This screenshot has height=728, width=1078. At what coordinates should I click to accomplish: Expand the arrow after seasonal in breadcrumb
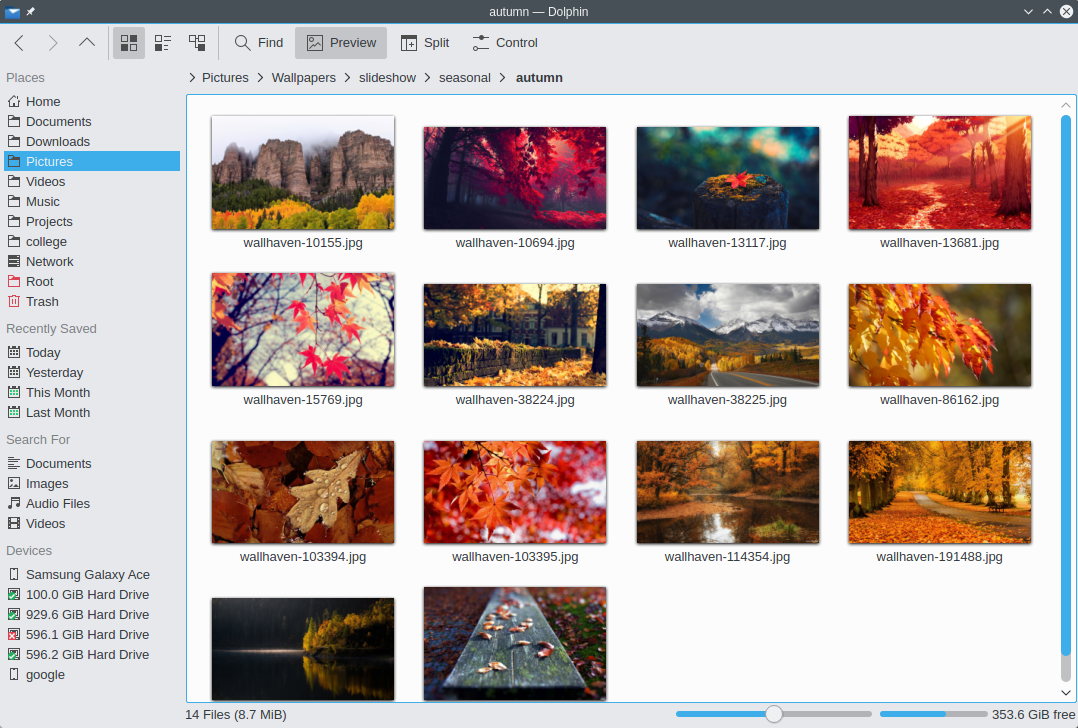click(503, 77)
